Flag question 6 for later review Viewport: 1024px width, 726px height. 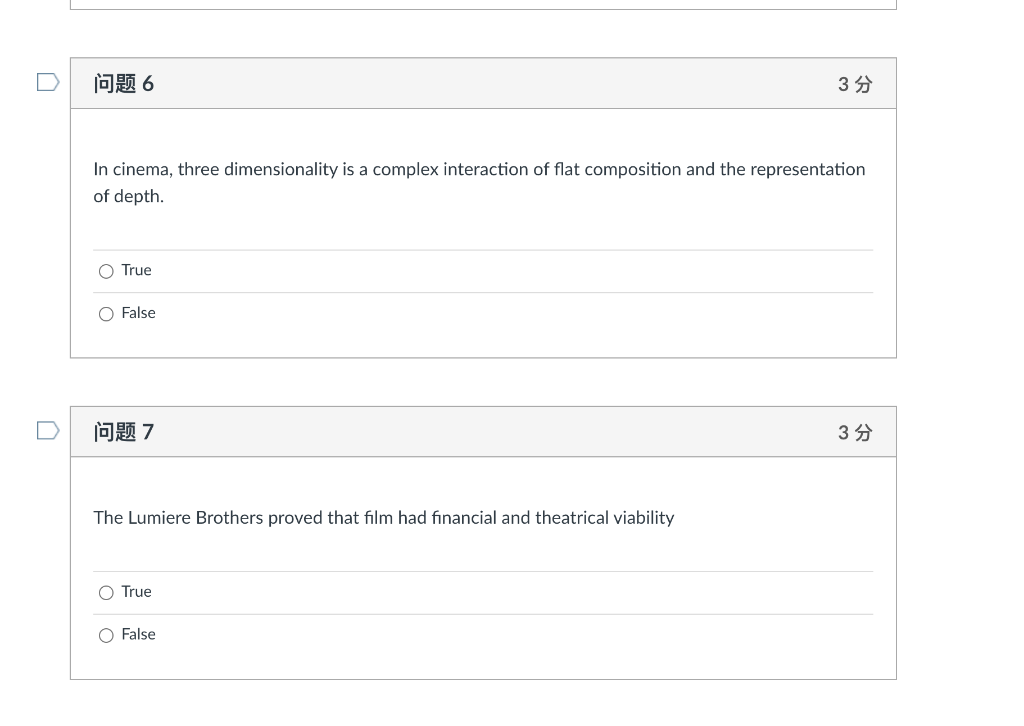(x=48, y=82)
